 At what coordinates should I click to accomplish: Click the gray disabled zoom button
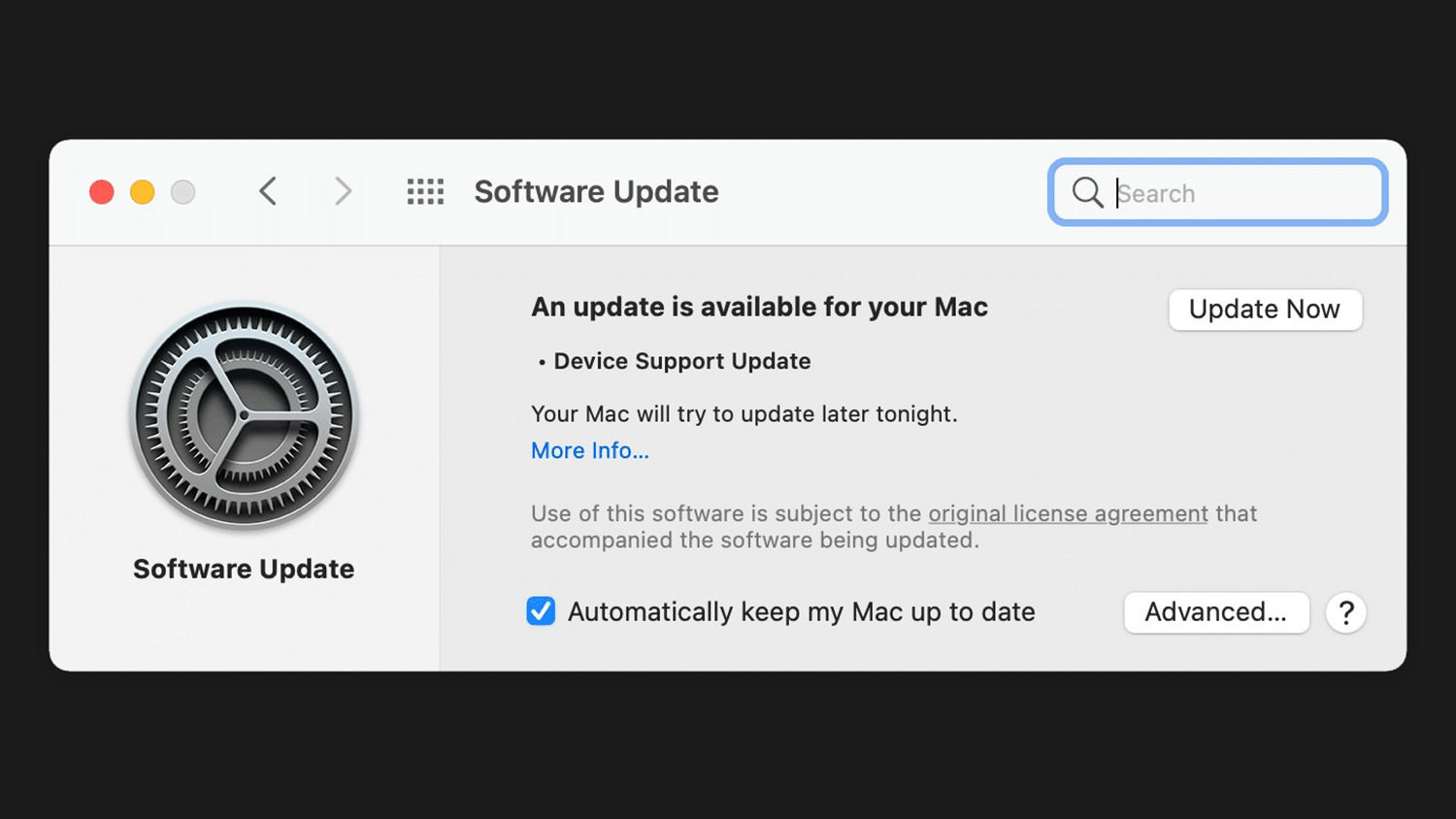(x=183, y=192)
